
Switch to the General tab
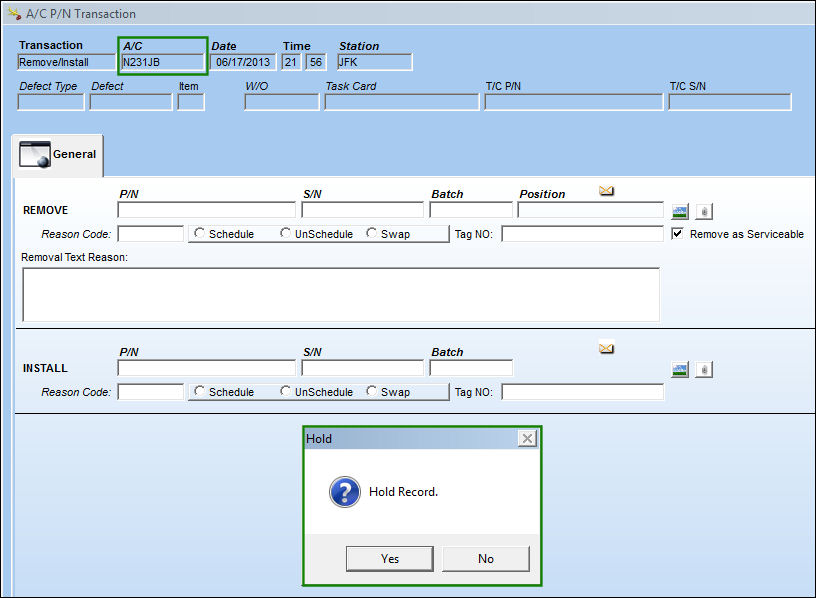point(58,155)
